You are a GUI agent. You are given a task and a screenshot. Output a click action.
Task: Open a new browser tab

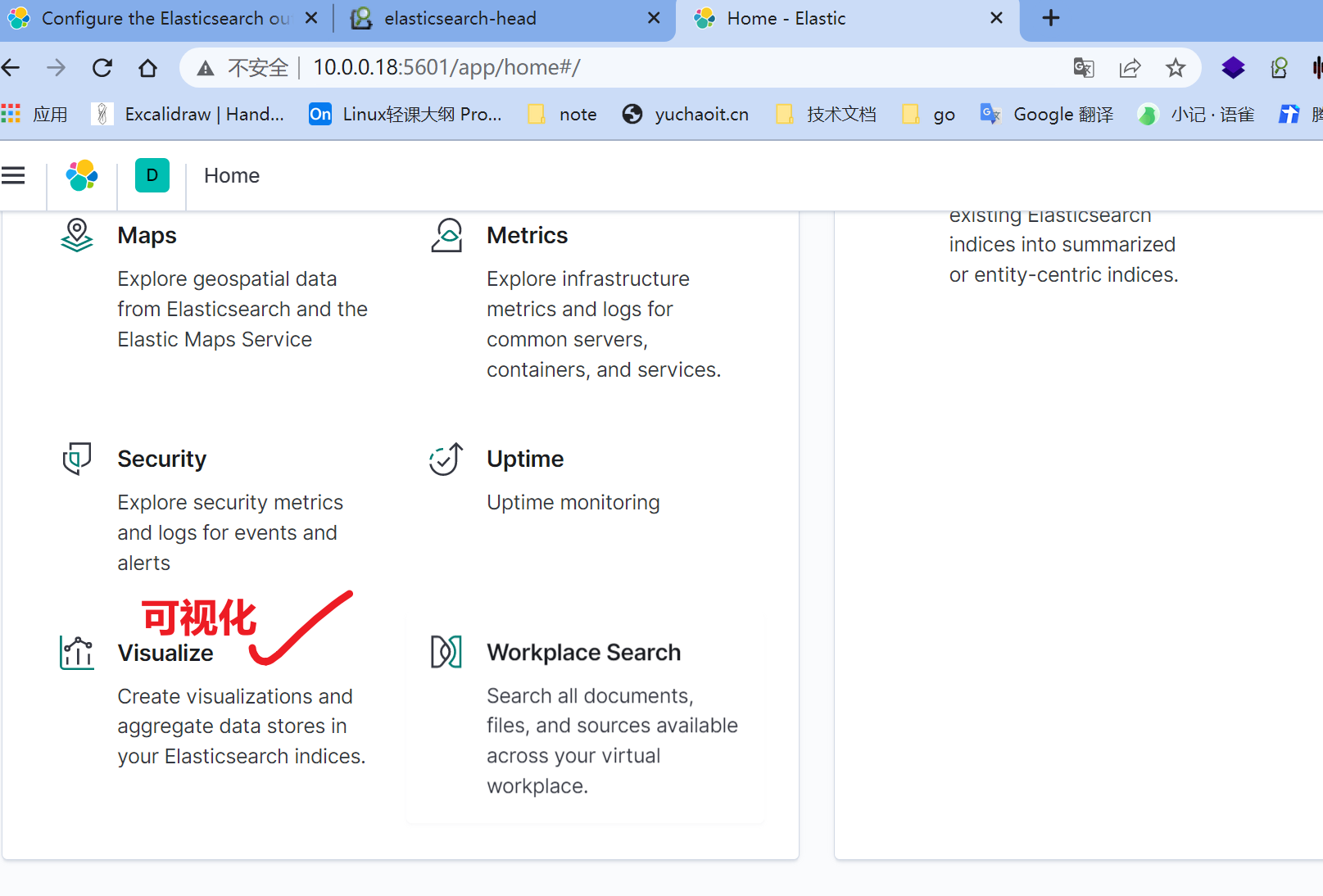click(x=1050, y=18)
